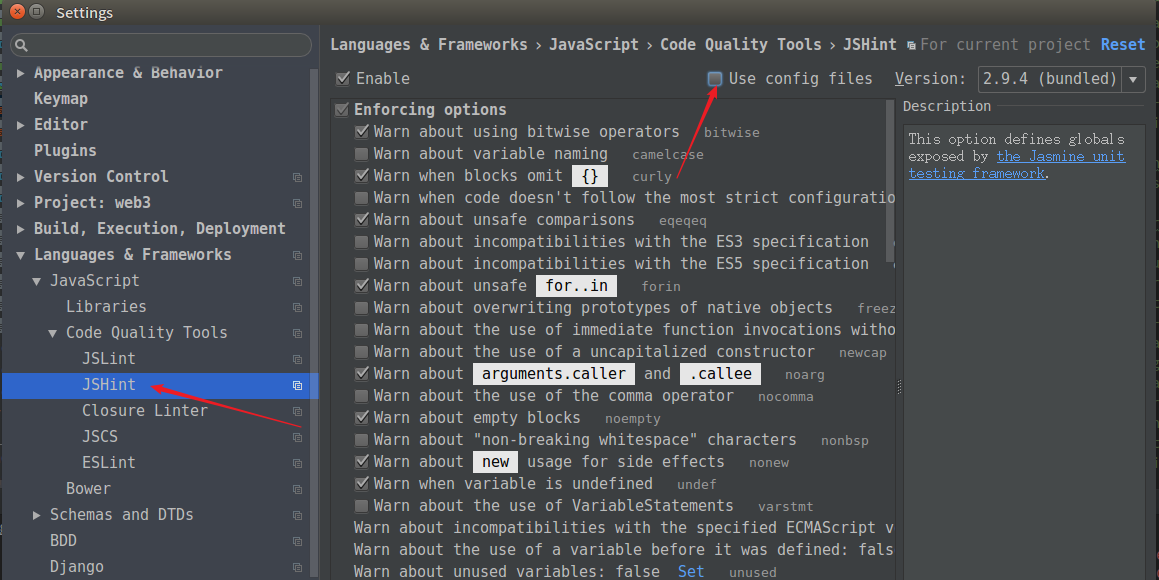Click Set link for unused variables
Image resolution: width=1159 pixels, height=580 pixels.
[x=690, y=571]
